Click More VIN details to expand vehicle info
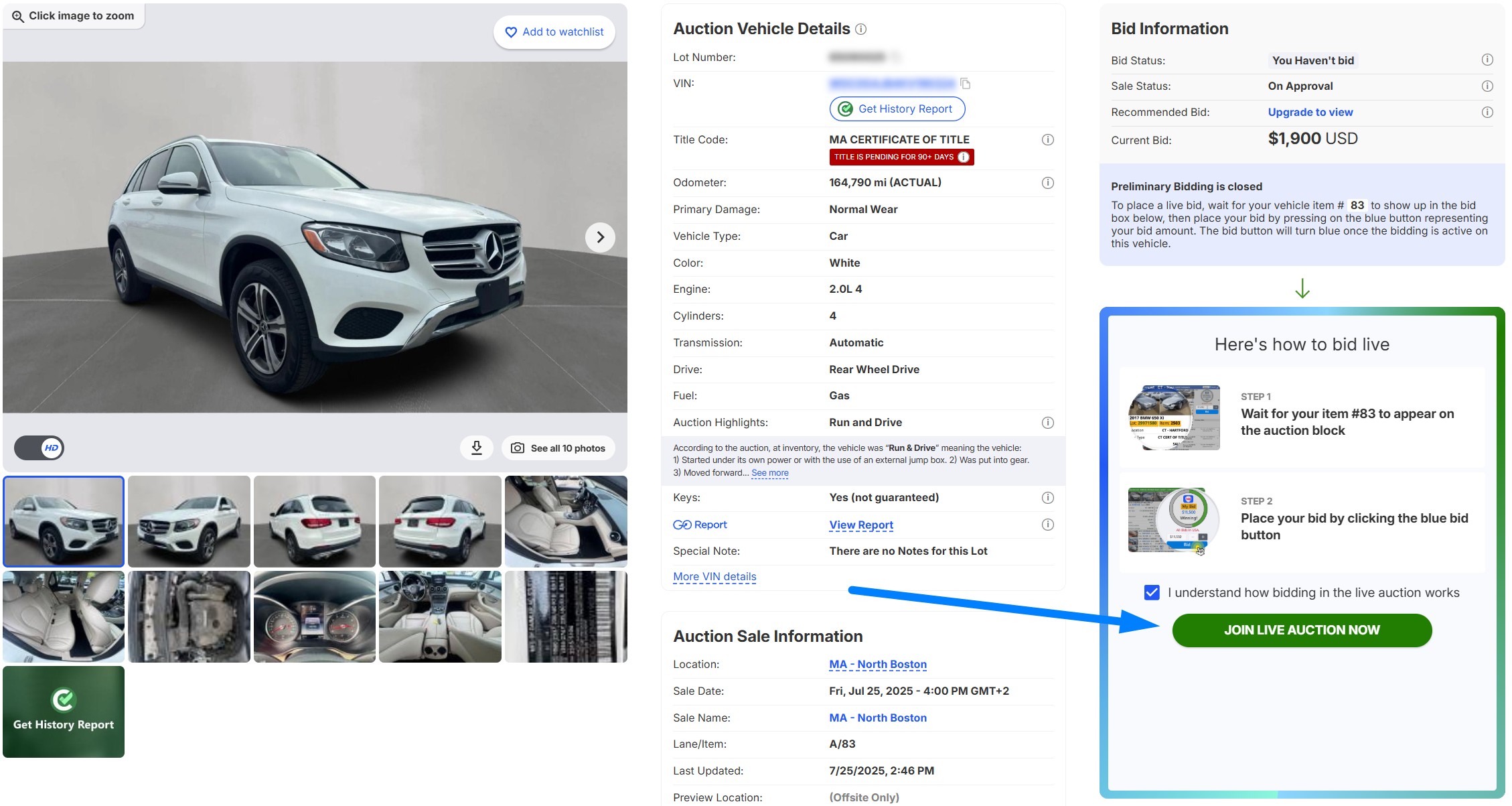Image resolution: width=1512 pixels, height=806 pixels. [x=714, y=576]
